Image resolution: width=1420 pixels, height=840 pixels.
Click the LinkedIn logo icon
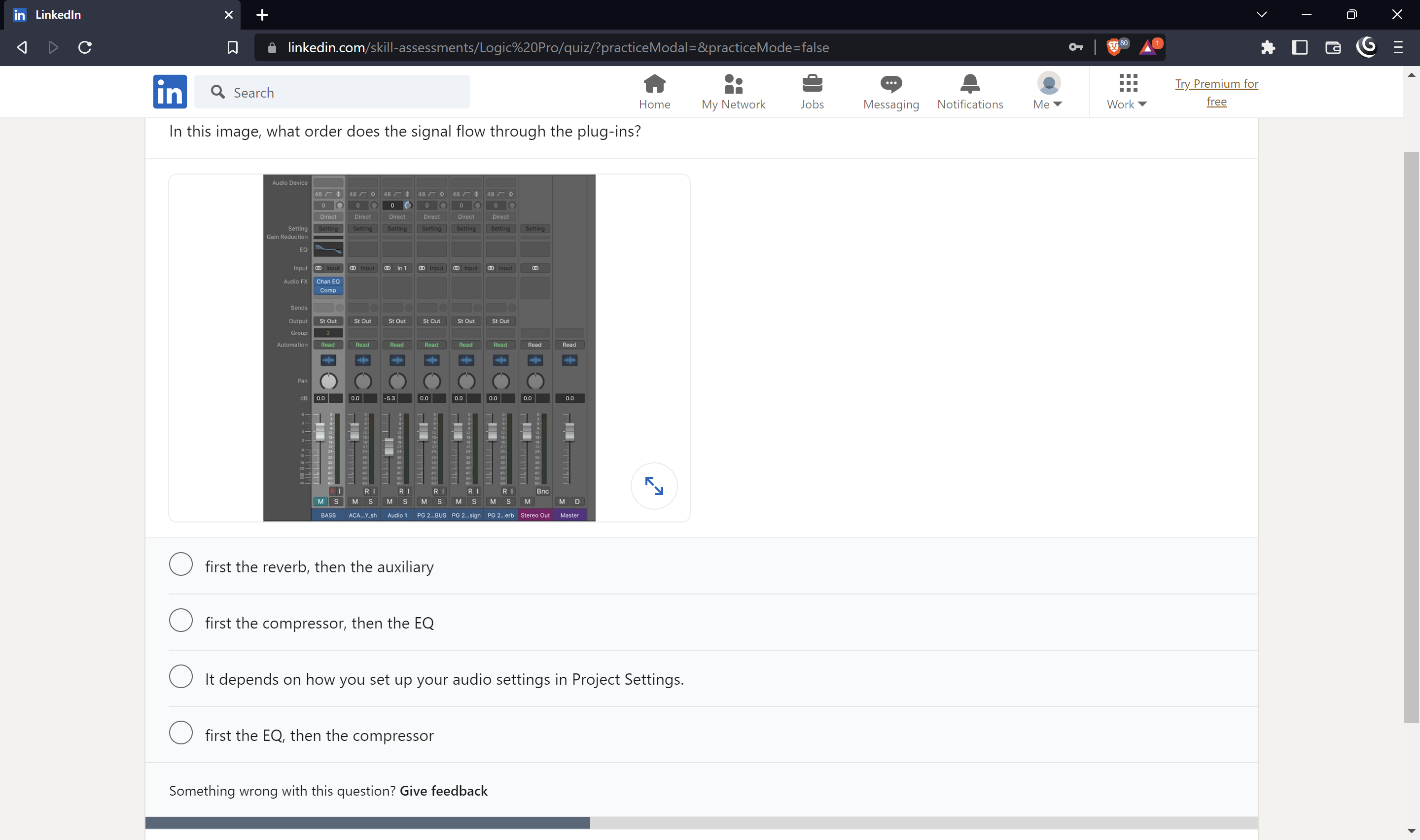169,92
